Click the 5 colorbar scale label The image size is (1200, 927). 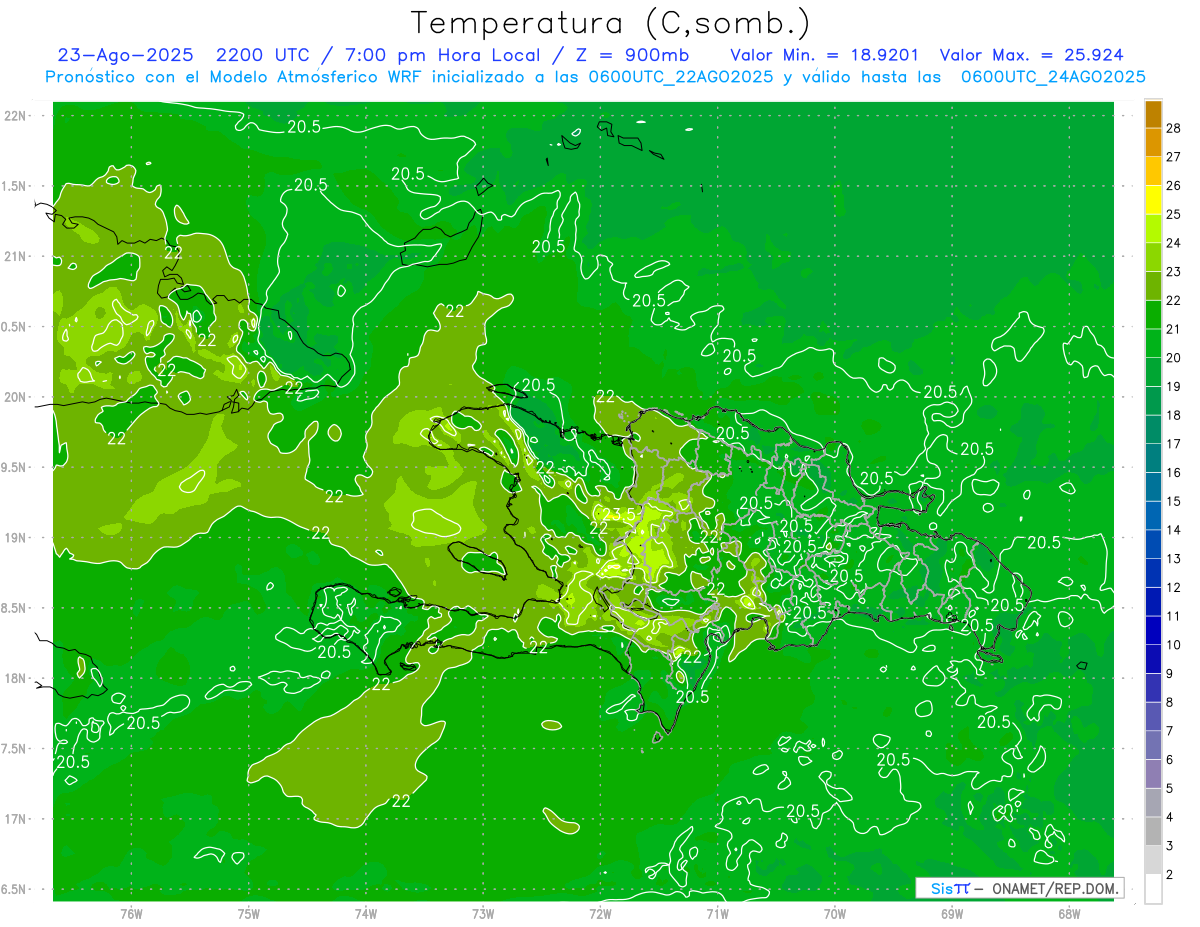[1171, 789]
